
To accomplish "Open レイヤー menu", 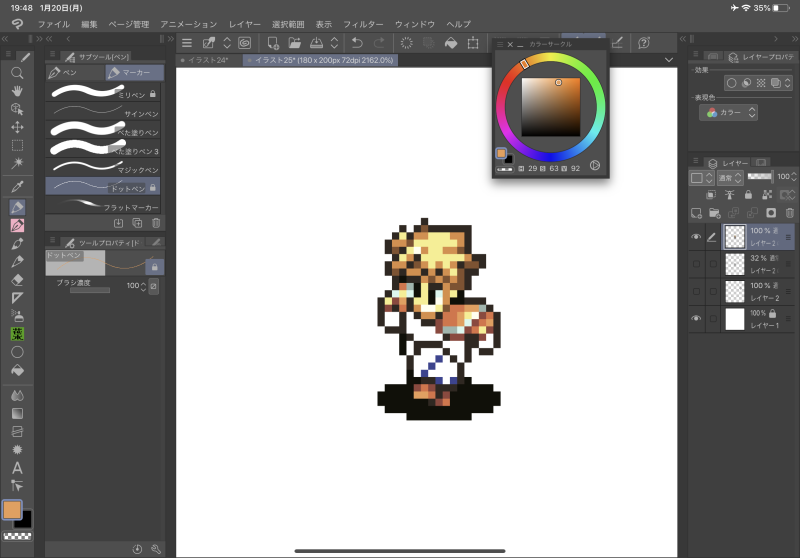I will (244, 24).
